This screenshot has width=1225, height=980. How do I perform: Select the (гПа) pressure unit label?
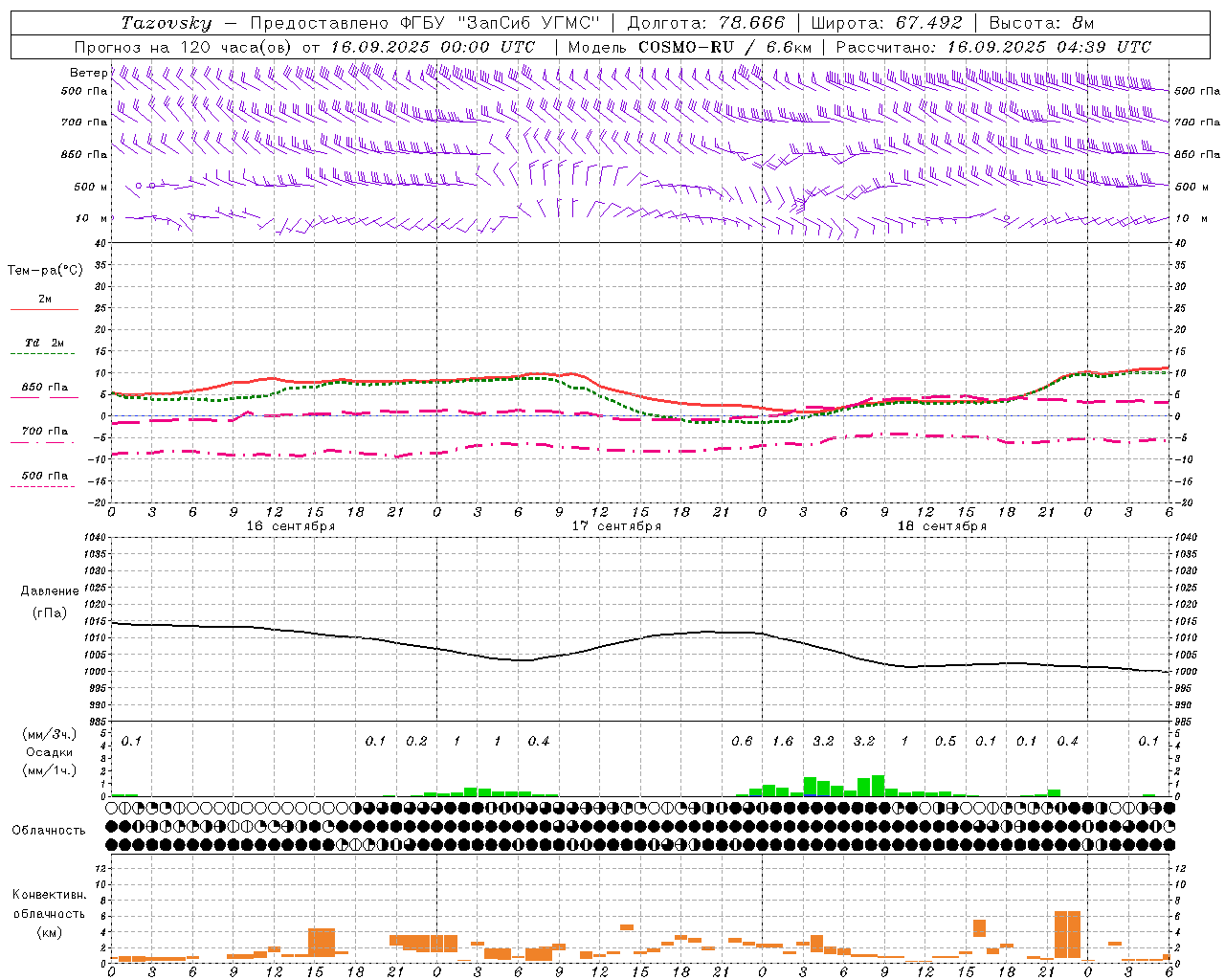coord(49,613)
